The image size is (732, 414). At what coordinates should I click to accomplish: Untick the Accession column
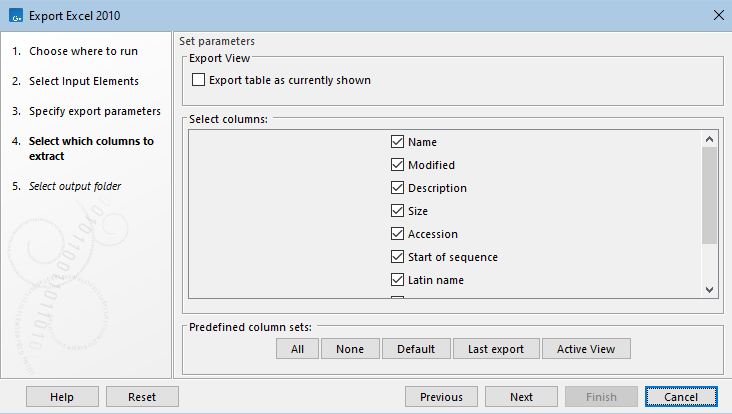(397, 234)
